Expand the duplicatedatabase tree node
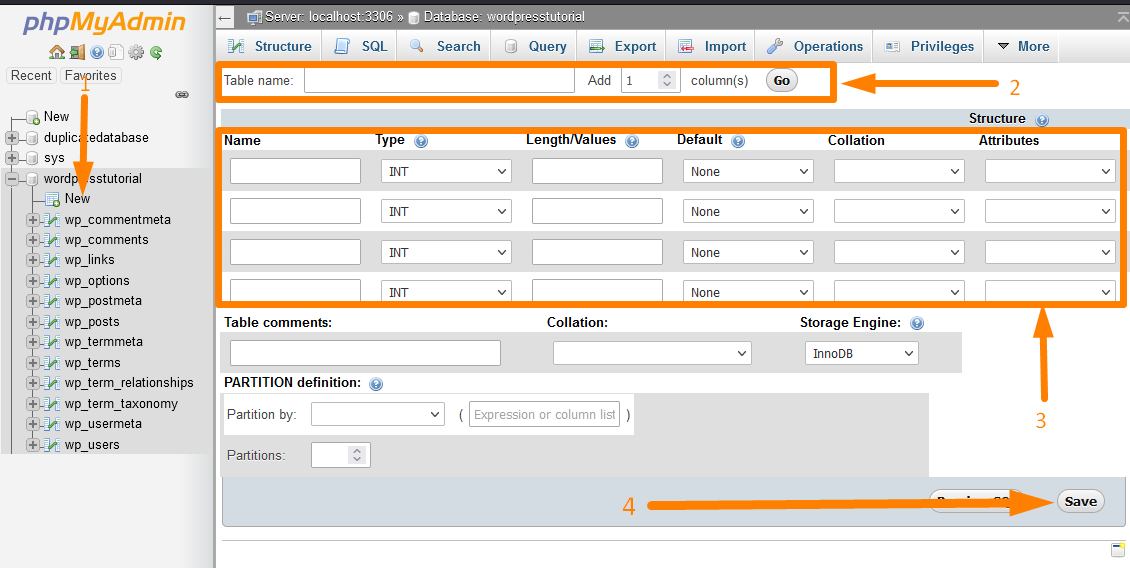The image size is (1130, 568). pyautogui.click(x=12, y=138)
